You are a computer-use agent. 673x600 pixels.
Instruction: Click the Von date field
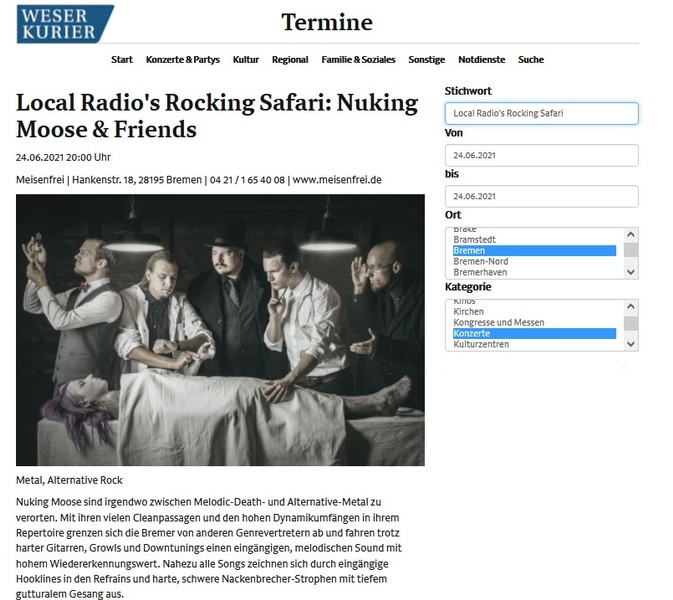coord(542,155)
